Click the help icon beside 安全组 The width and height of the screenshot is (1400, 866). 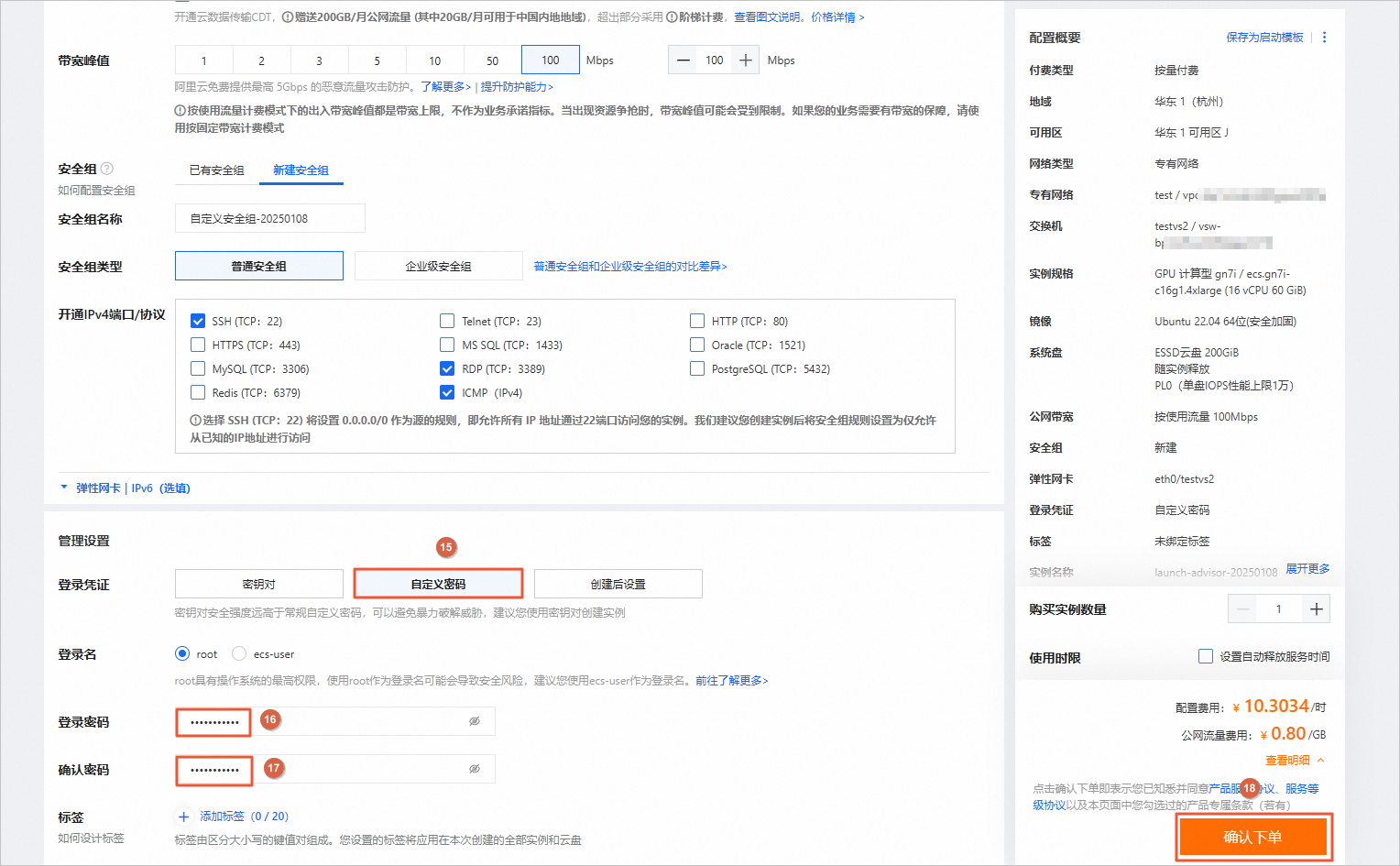click(x=107, y=169)
